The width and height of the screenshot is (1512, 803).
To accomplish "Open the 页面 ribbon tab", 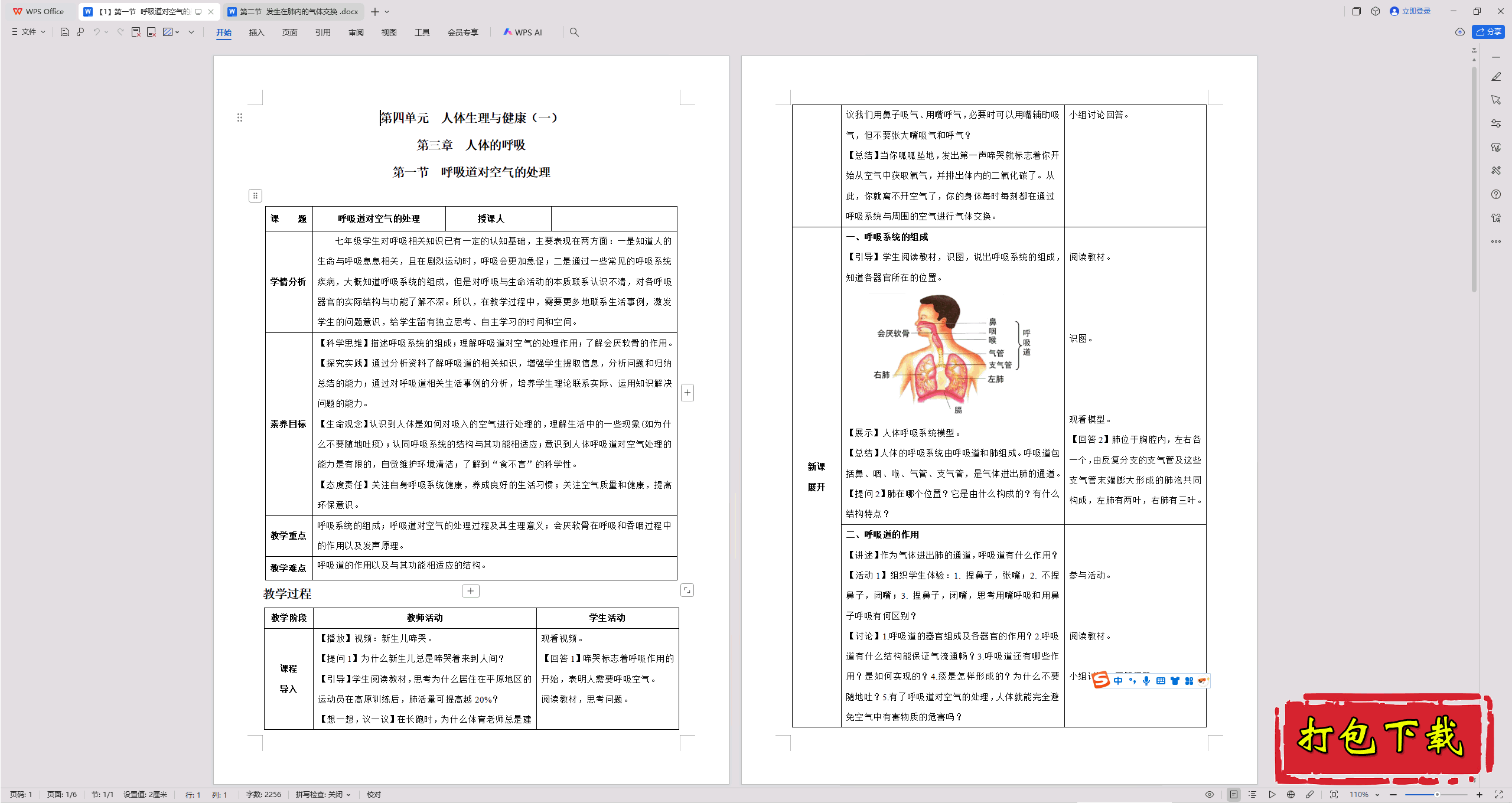I will tap(289, 32).
